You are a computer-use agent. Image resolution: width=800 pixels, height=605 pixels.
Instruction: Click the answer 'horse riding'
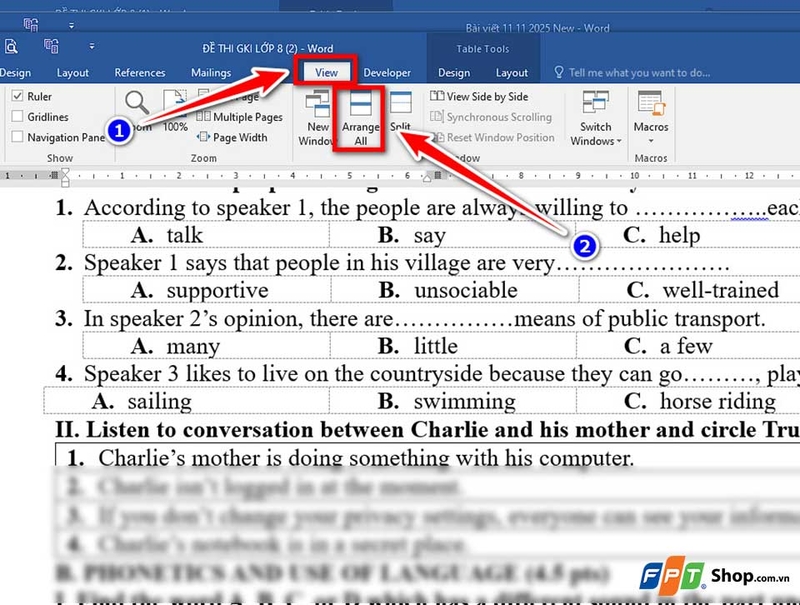tap(718, 401)
